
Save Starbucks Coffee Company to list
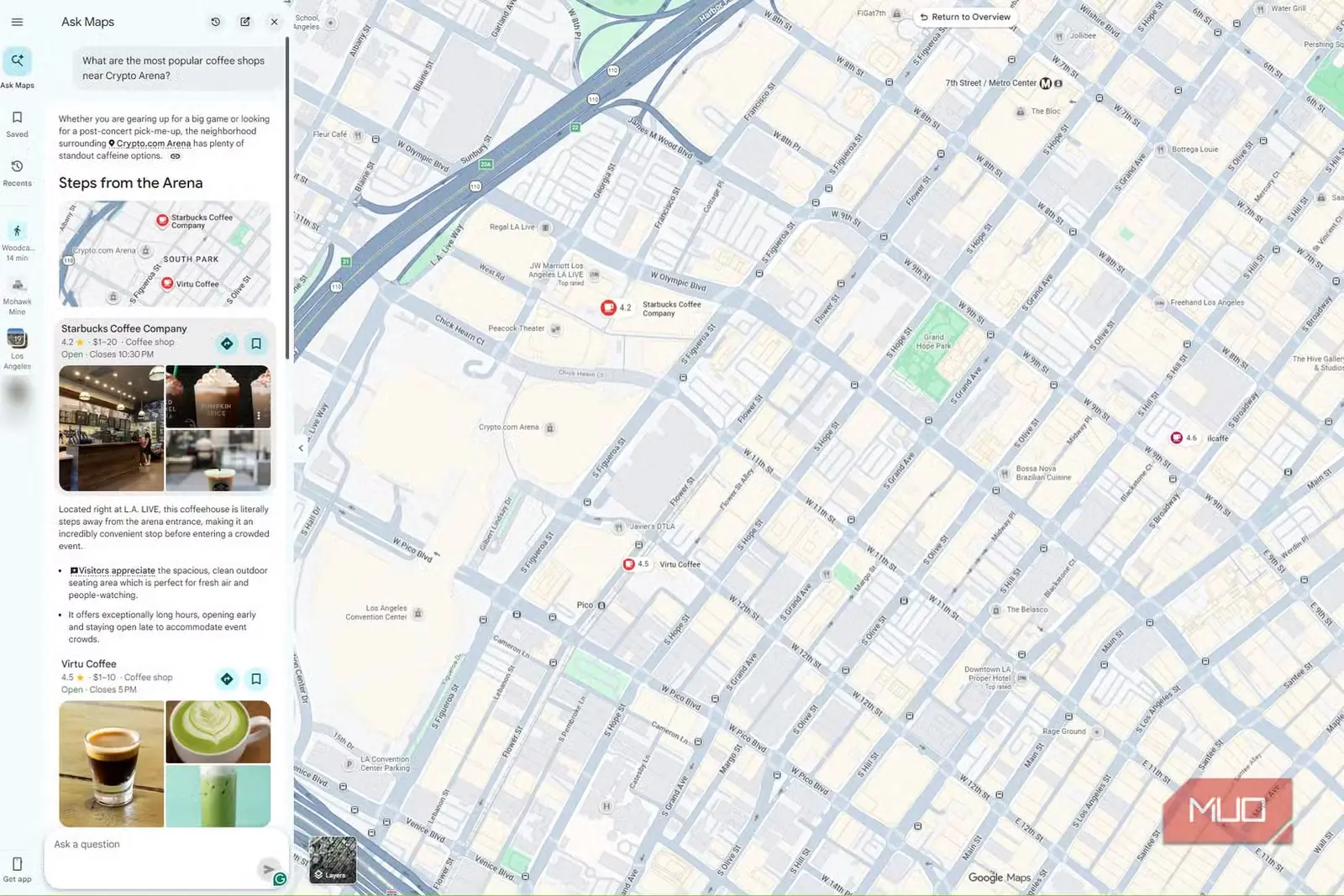tap(256, 343)
